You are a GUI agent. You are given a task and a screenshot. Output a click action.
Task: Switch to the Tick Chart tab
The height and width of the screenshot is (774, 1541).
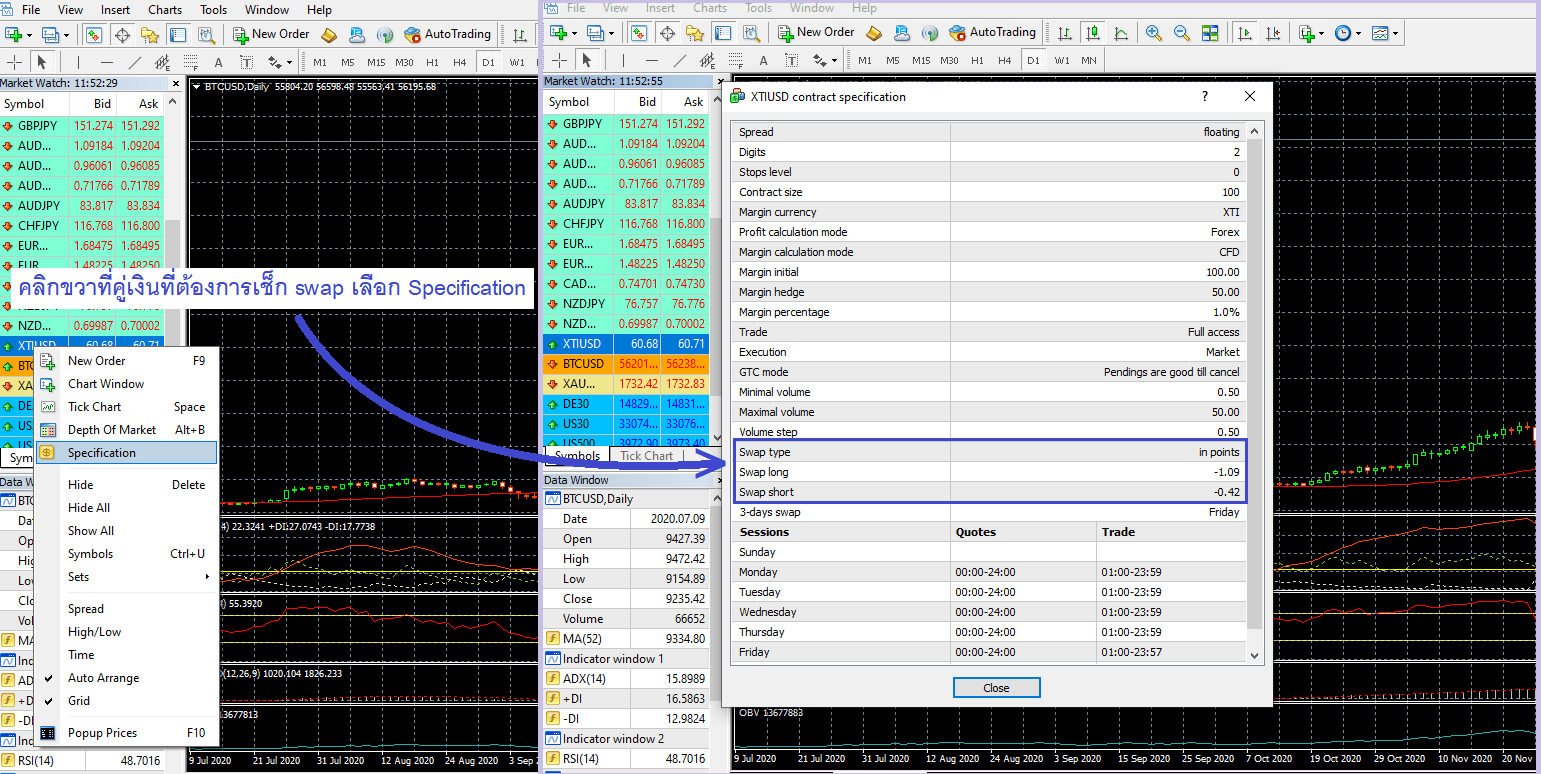point(646,456)
